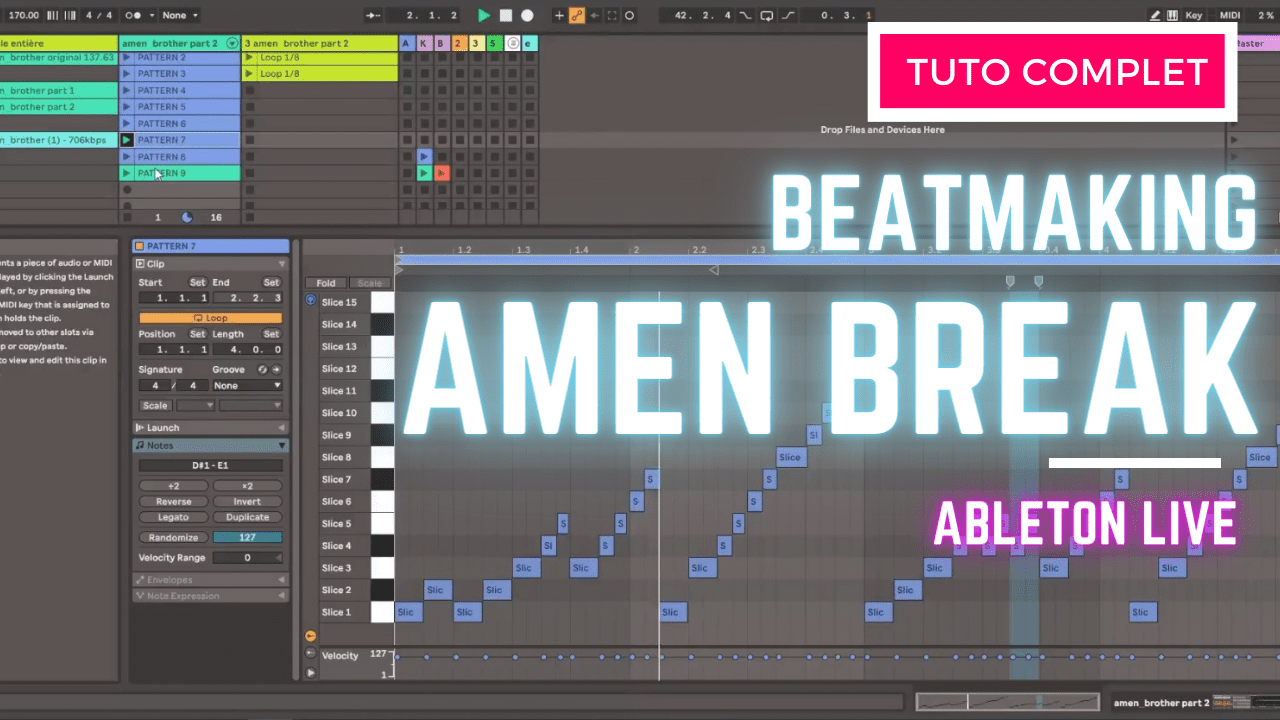Open the quantization menu showing None
The width and height of the screenshot is (1280, 720).
[179, 16]
